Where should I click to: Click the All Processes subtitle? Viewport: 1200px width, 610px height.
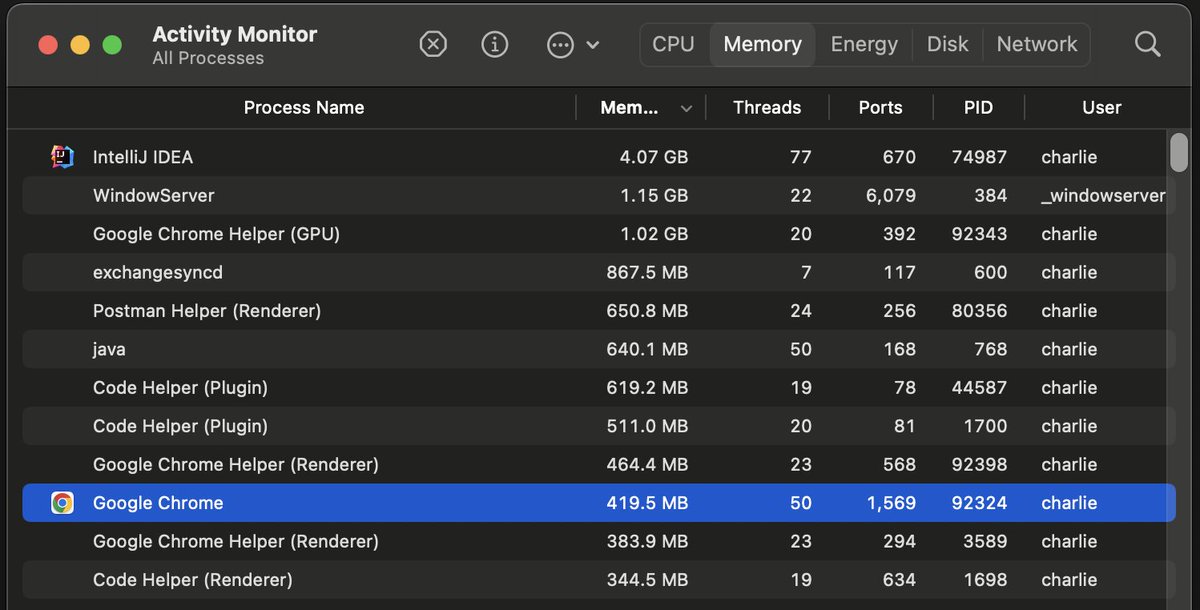208,58
